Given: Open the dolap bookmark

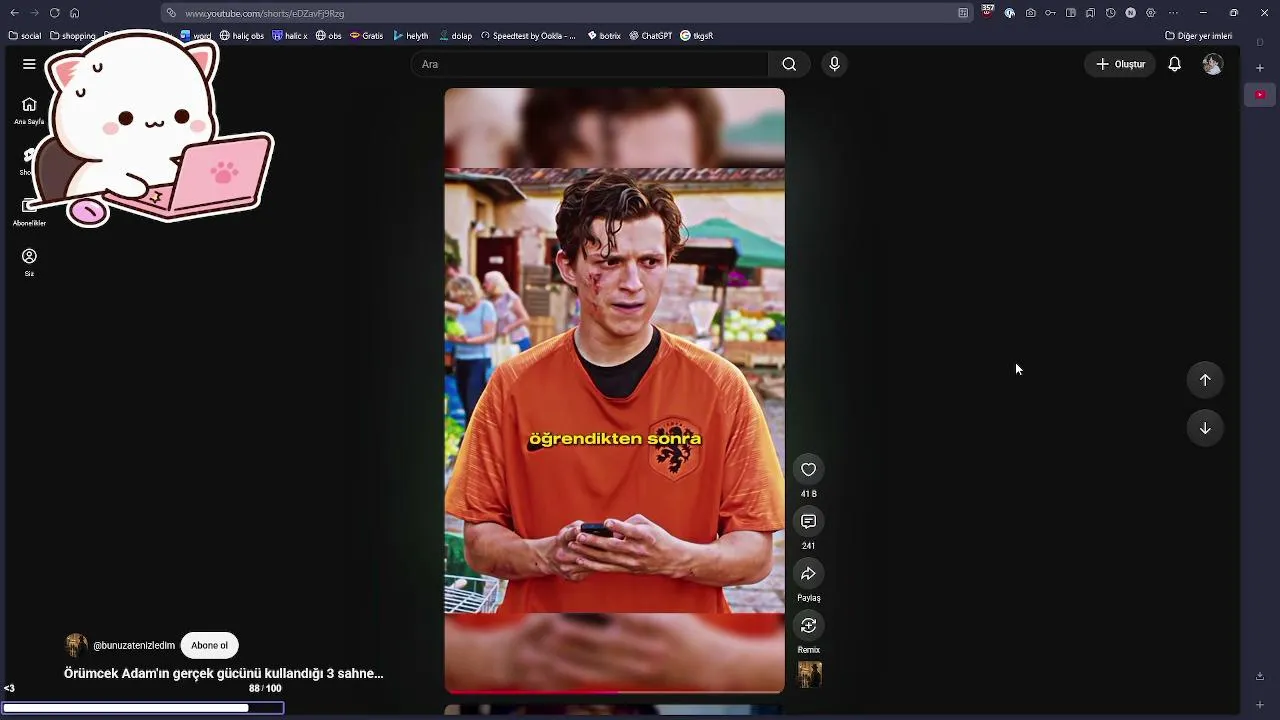Looking at the screenshot, I should click(455, 36).
